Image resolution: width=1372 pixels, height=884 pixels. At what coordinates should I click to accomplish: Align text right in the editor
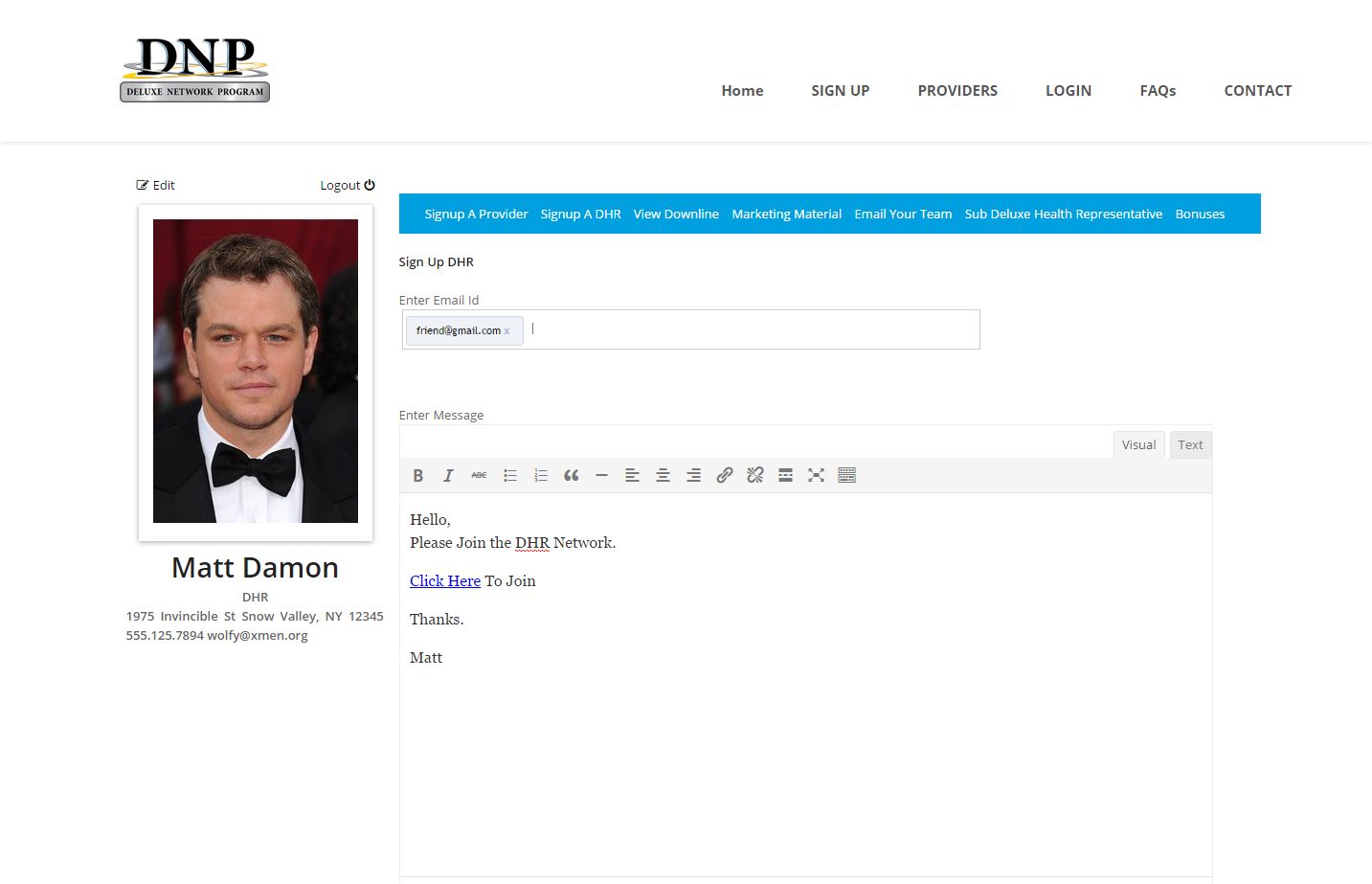coord(693,475)
